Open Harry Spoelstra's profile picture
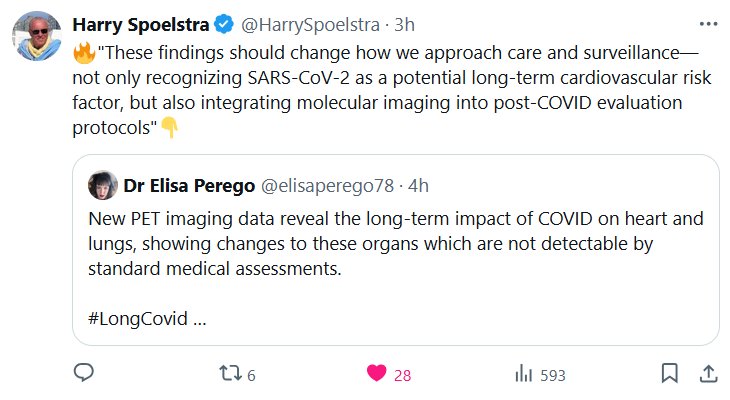The width and height of the screenshot is (730, 400). point(38,36)
